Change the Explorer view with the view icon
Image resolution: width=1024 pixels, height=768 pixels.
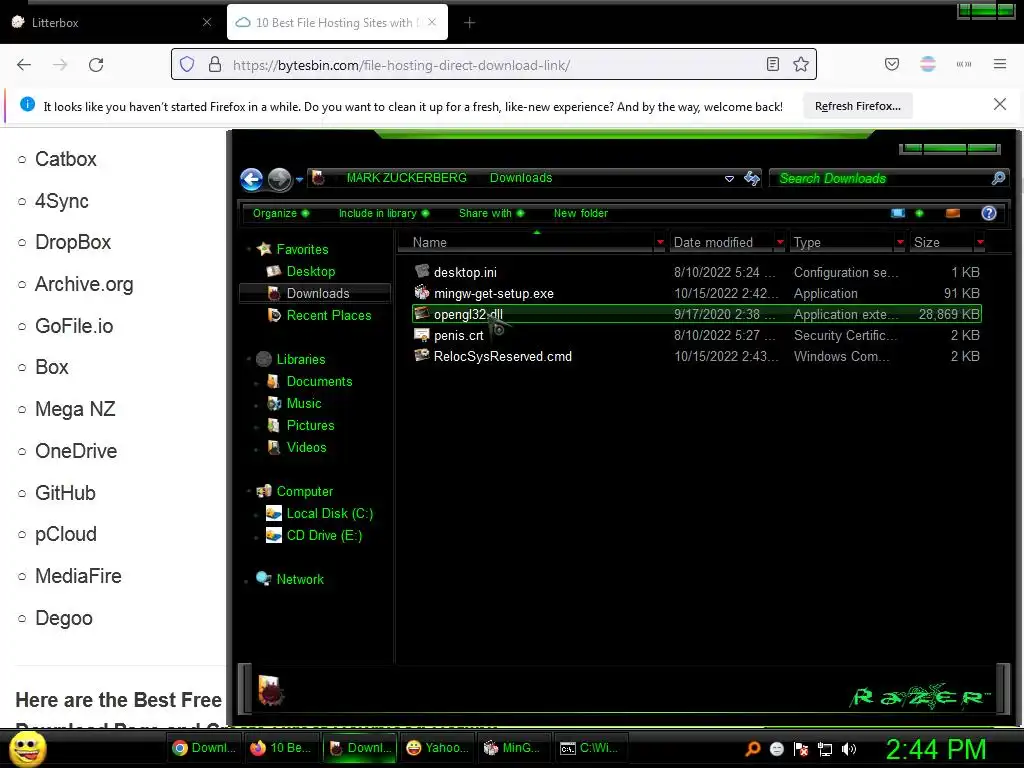[898, 214]
